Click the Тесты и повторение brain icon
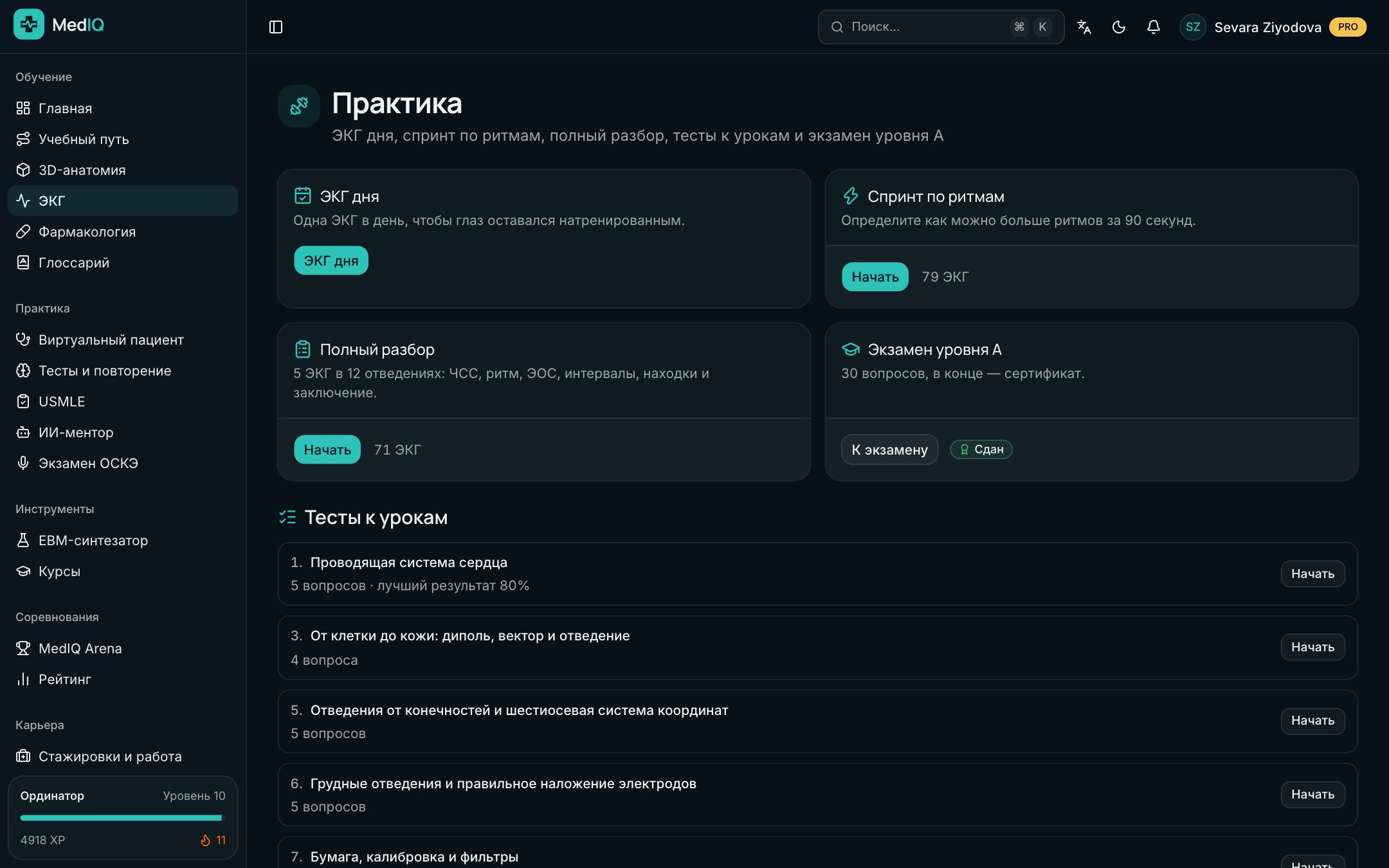The image size is (1389, 868). [23, 370]
